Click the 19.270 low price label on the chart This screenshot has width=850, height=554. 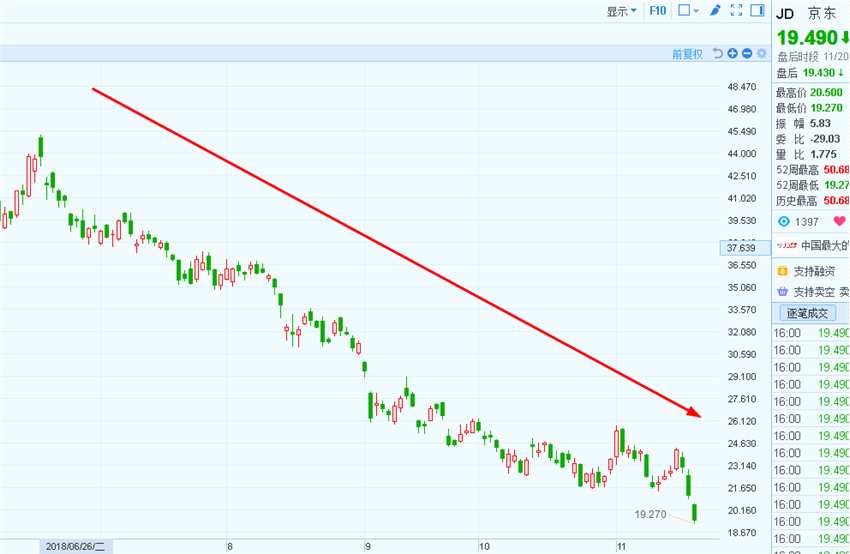pyautogui.click(x=651, y=514)
